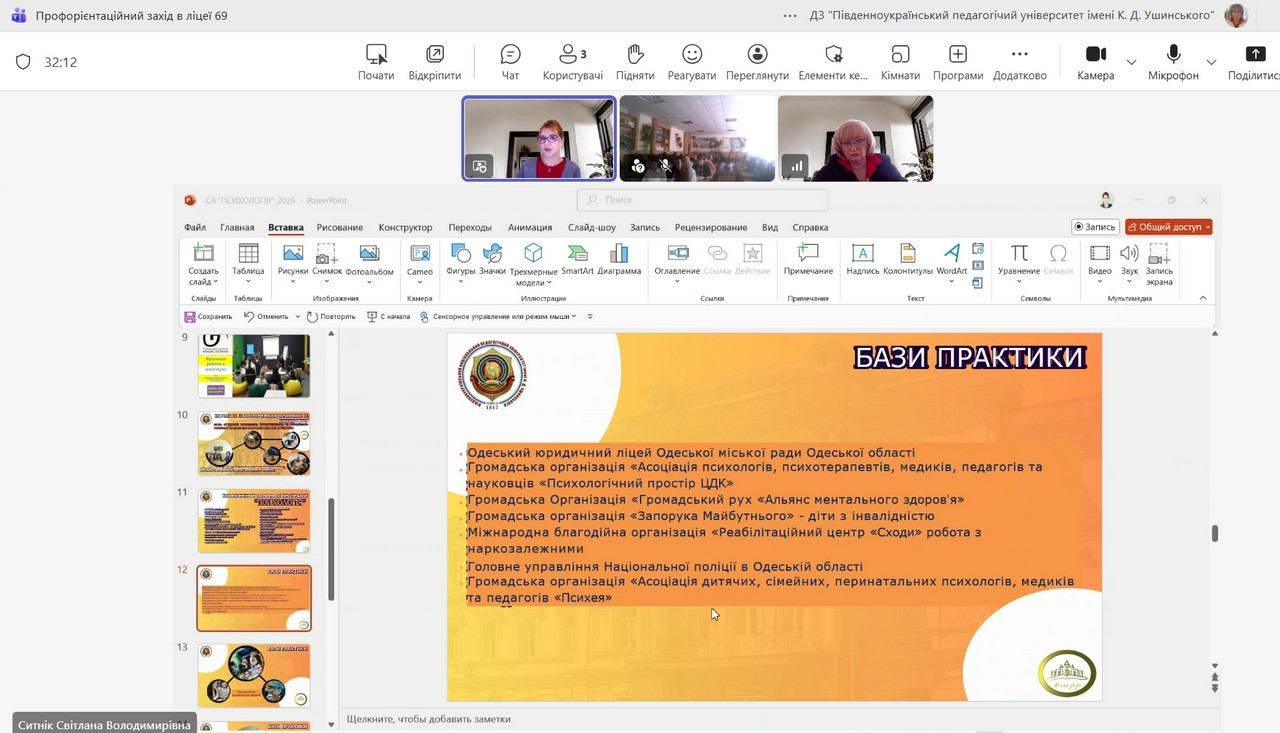The image size is (1280, 733).
Task: Click the Общий доступ button
Action: click(x=1168, y=227)
